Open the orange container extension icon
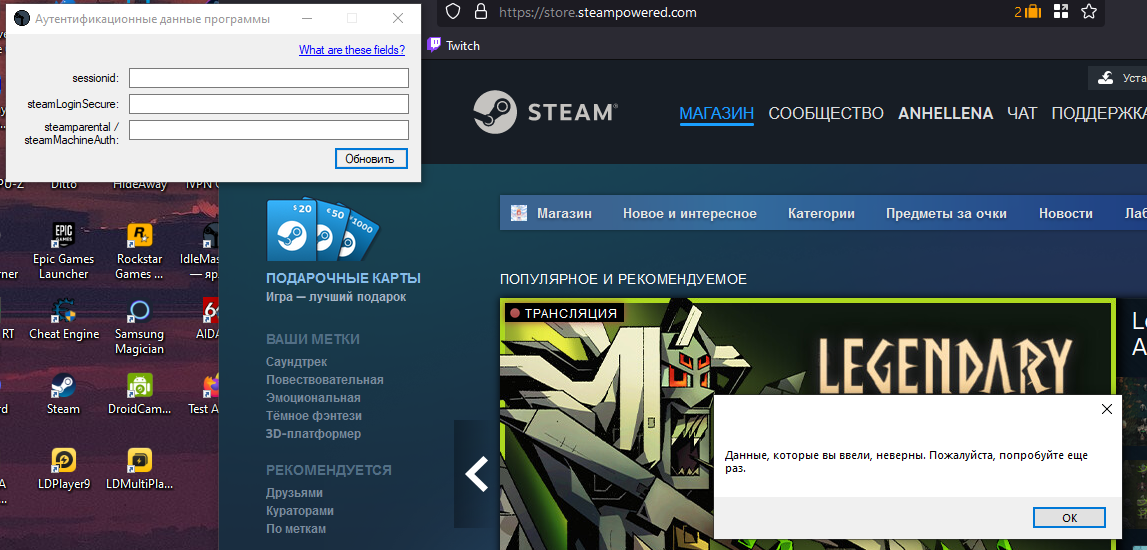Screen dimensions: 1147x550 tap(1027, 12)
